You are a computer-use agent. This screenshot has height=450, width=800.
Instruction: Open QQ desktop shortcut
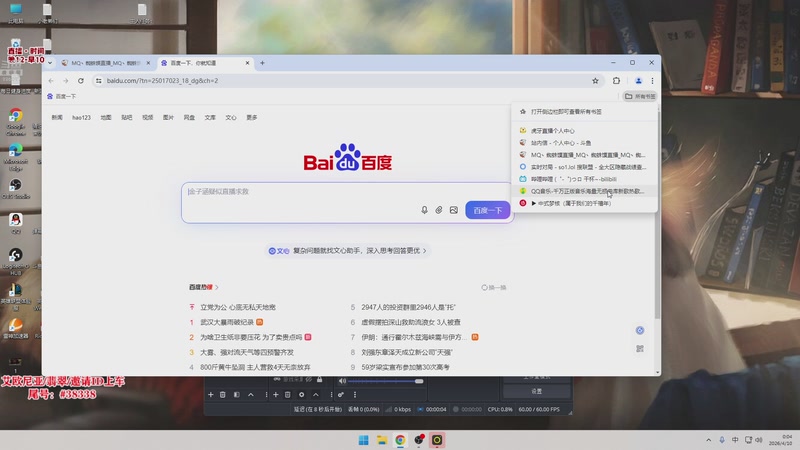pos(16,223)
